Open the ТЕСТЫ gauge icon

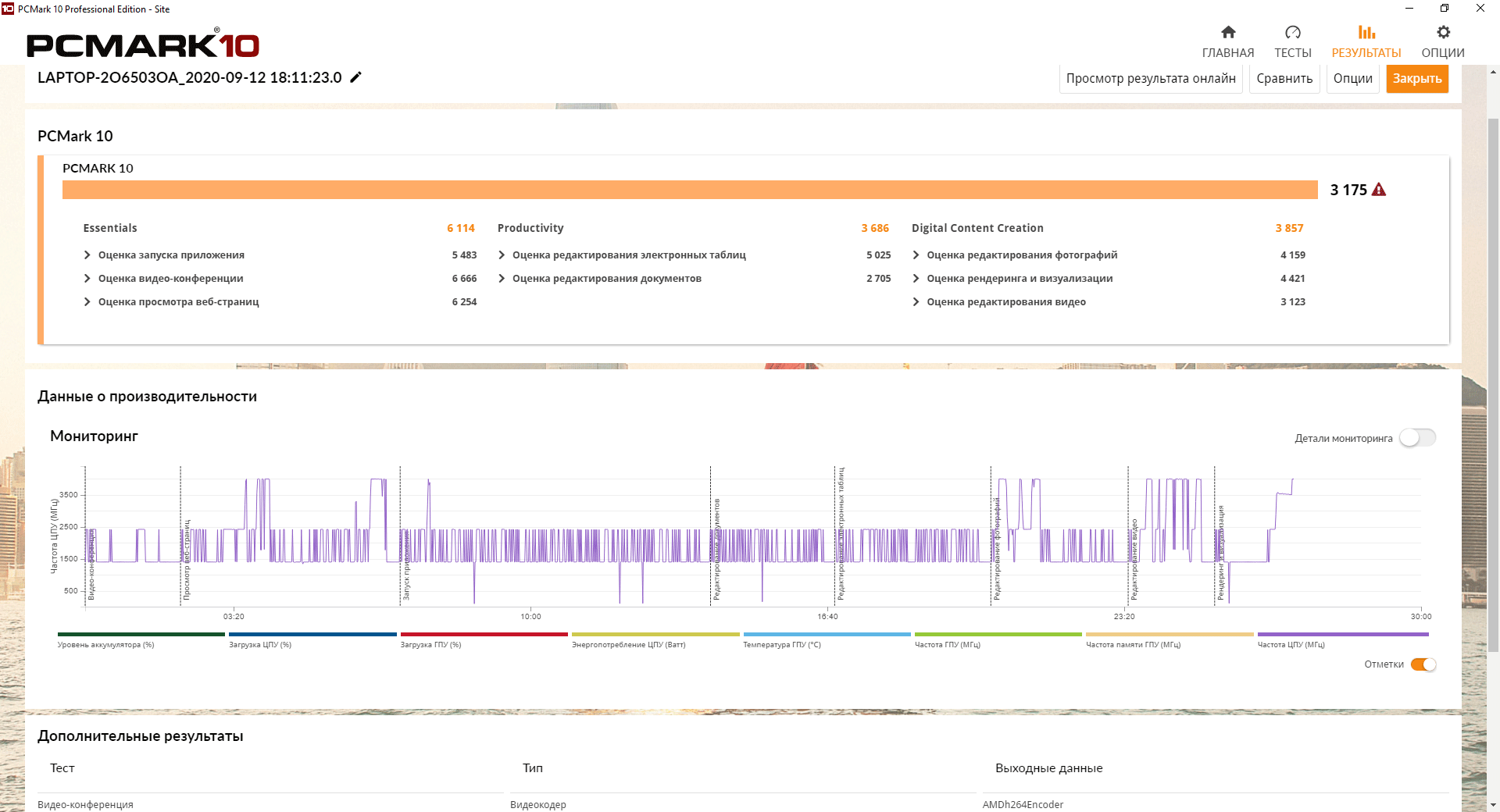(x=1293, y=33)
